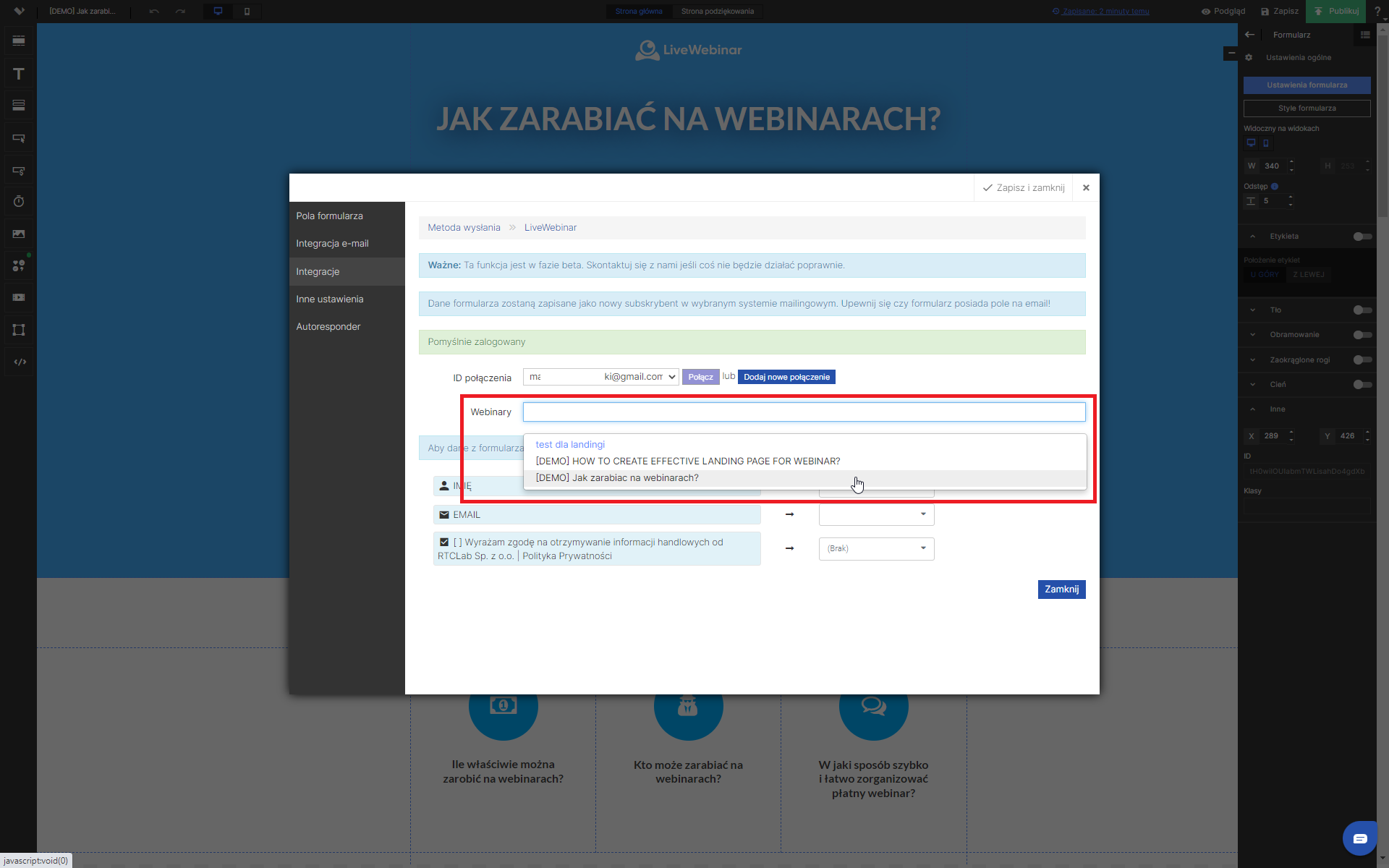Switch to mobile view in top bar
Image resolution: width=1389 pixels, height=868 pixels.
pos(247,11)
